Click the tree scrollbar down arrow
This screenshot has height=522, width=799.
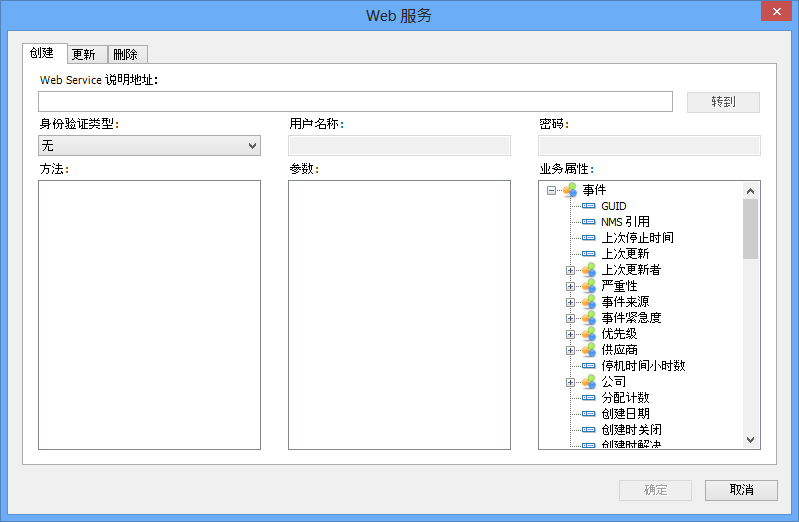[x=750, y=439]
